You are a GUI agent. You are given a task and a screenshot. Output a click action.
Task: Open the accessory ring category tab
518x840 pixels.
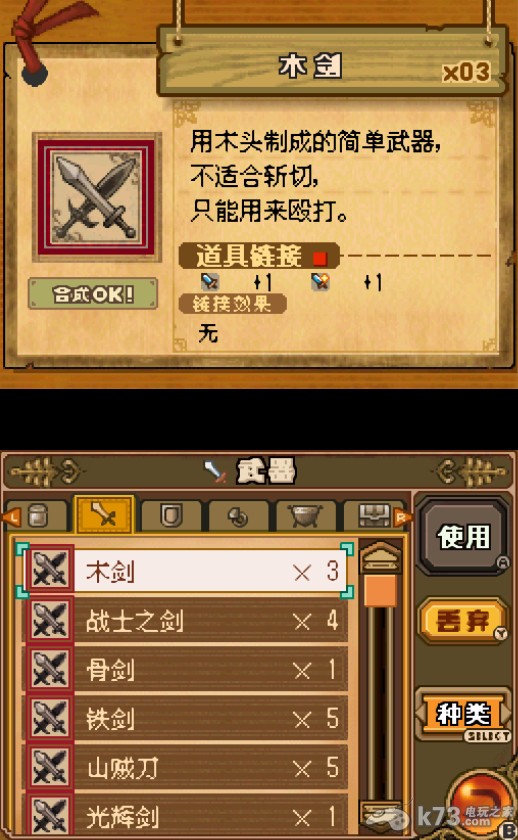(x=238, y=516)
